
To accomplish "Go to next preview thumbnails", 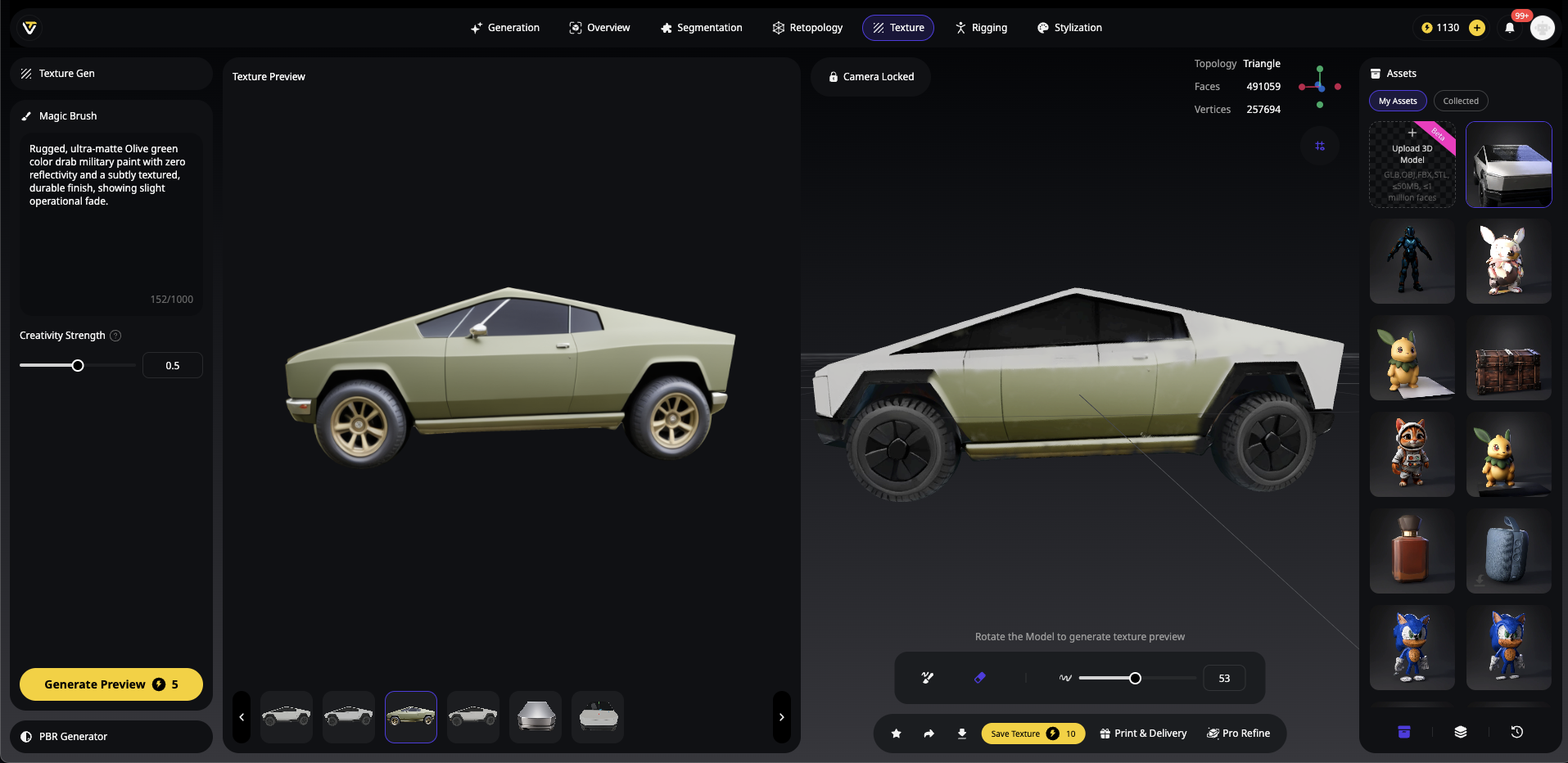I will (x=782, y=717).
